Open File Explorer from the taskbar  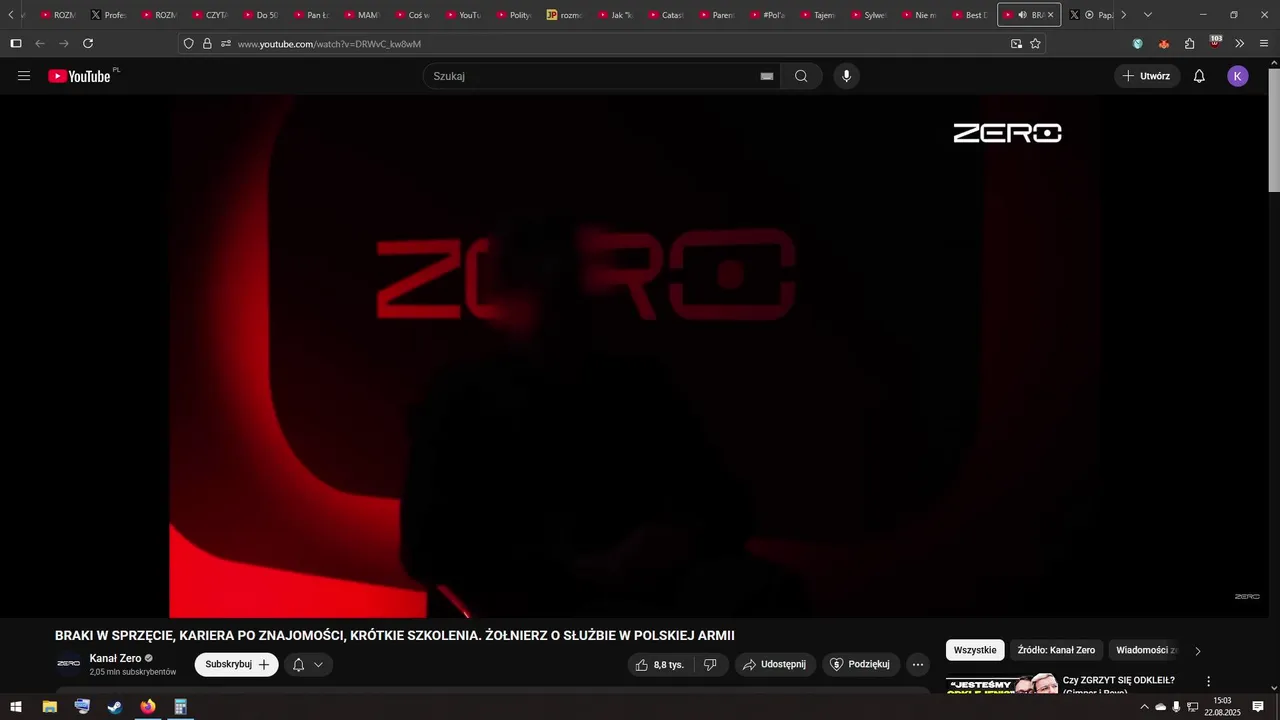coord(49,707)
